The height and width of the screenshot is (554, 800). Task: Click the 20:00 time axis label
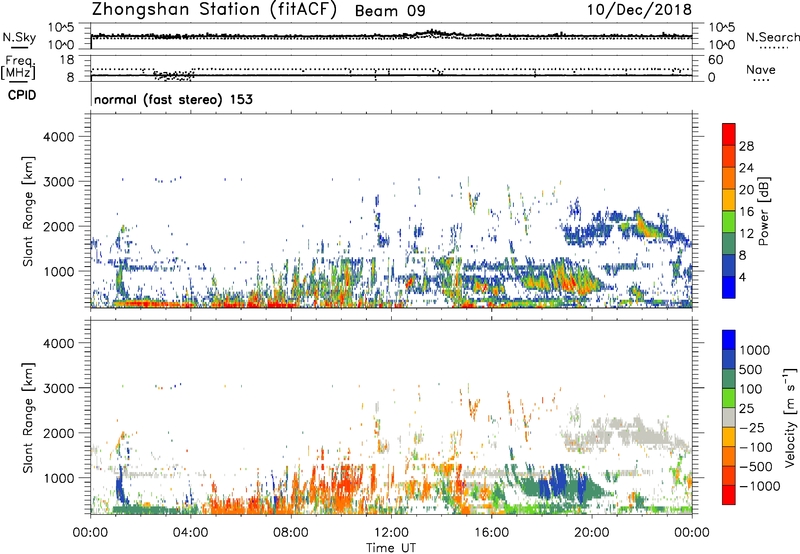(591, 533)
